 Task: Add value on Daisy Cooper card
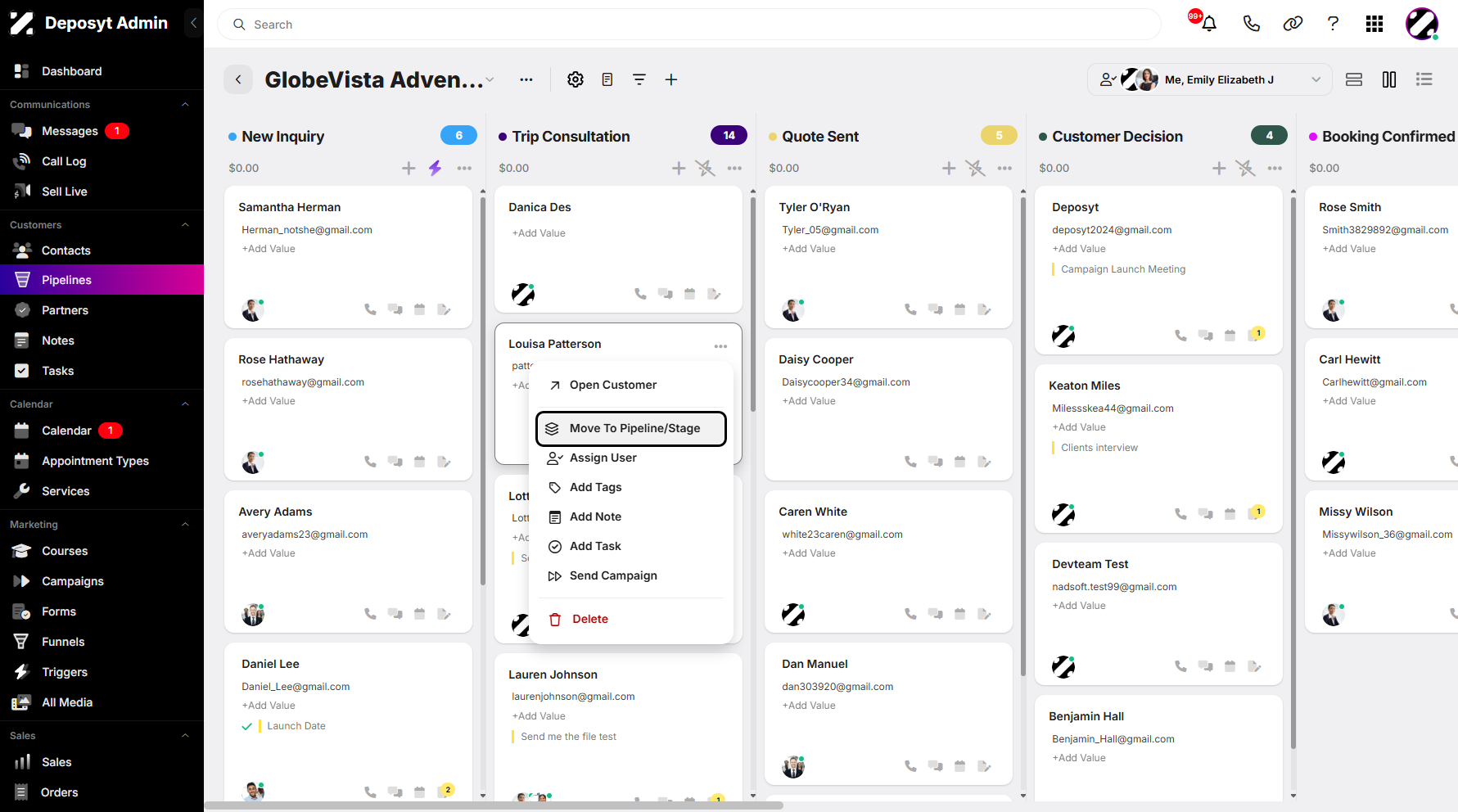809,401
